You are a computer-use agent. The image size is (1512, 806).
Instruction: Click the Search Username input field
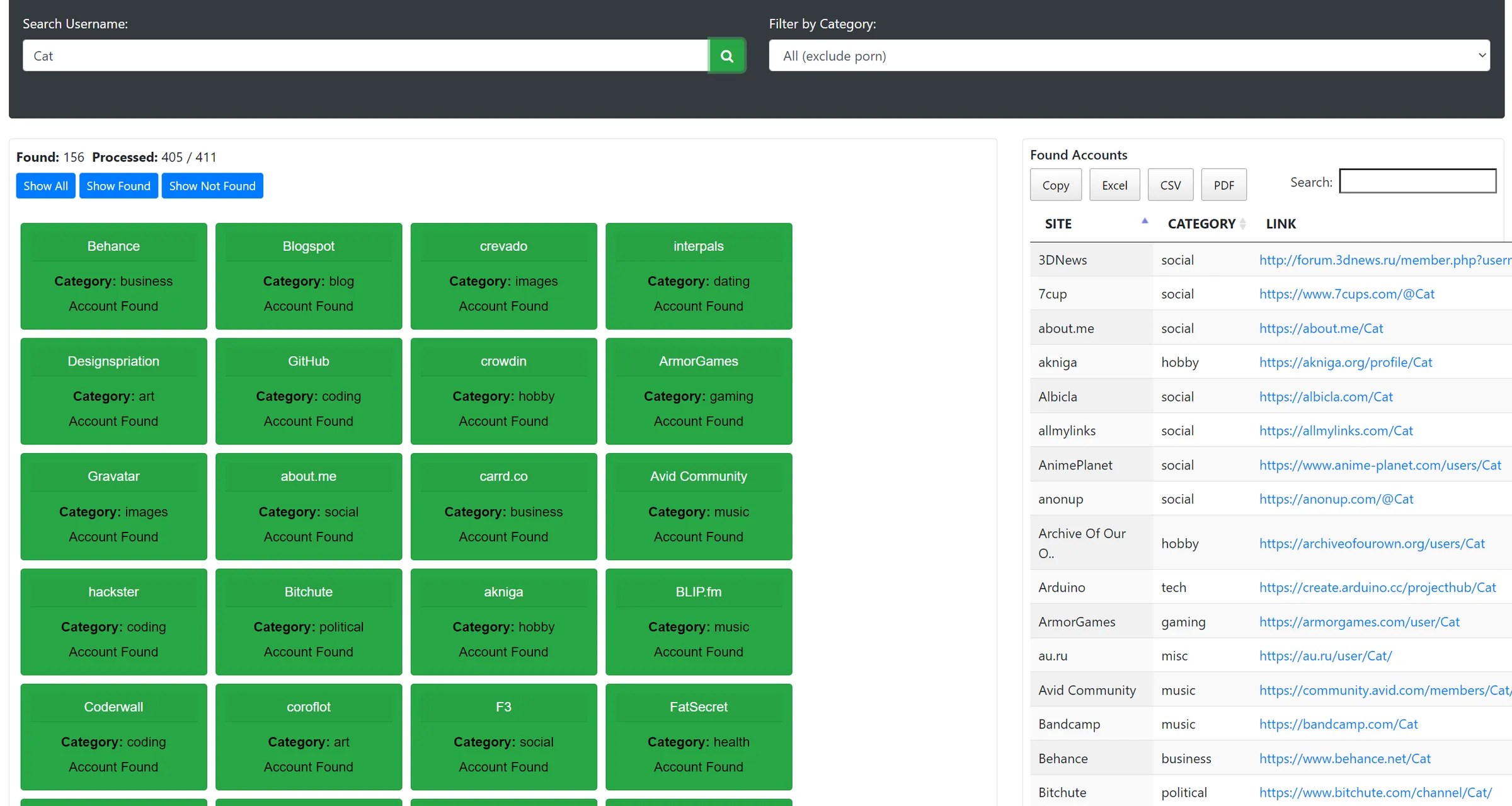pos(365,55)
